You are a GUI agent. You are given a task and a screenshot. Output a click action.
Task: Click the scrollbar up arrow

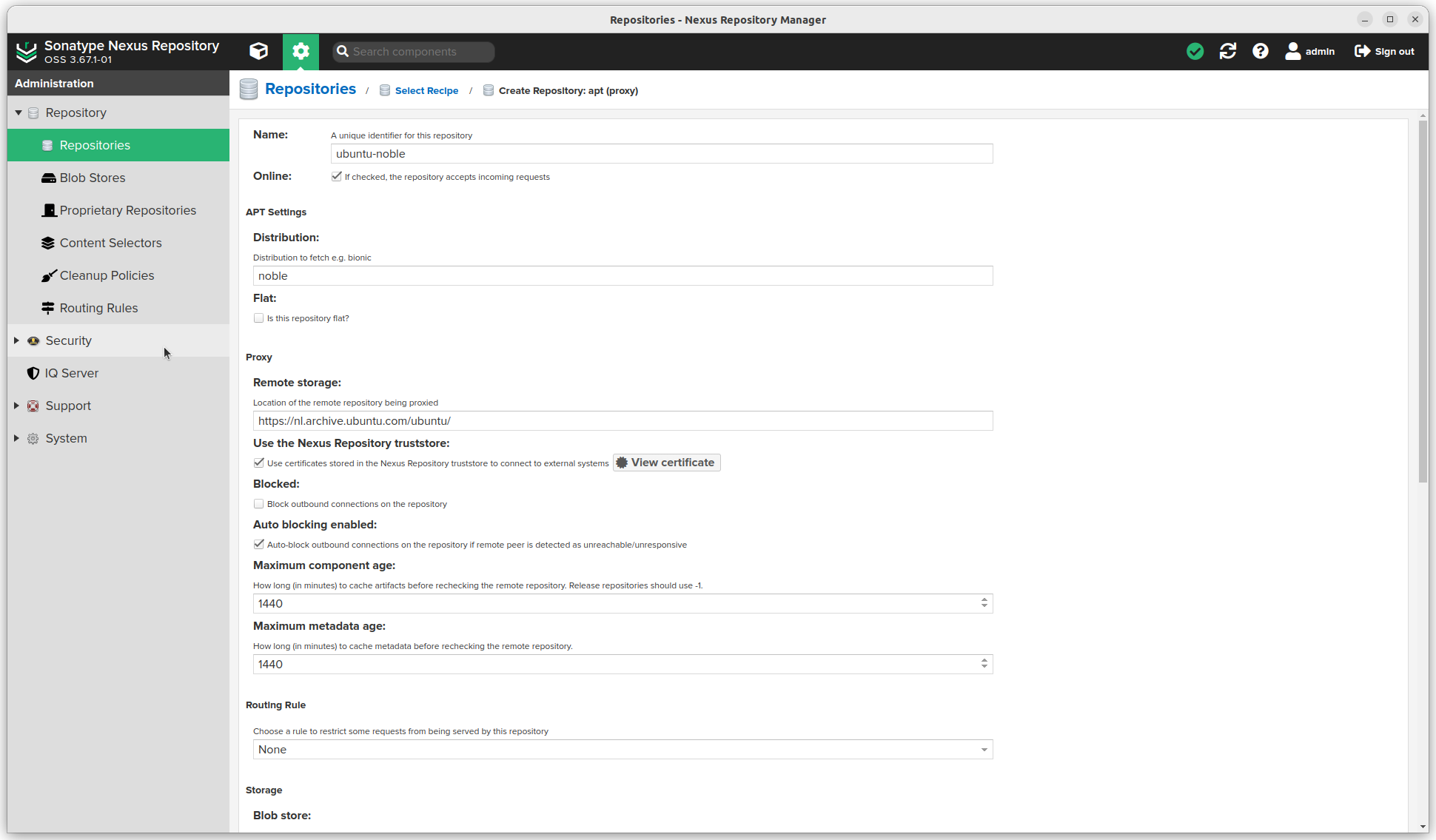coord(1423,115)
